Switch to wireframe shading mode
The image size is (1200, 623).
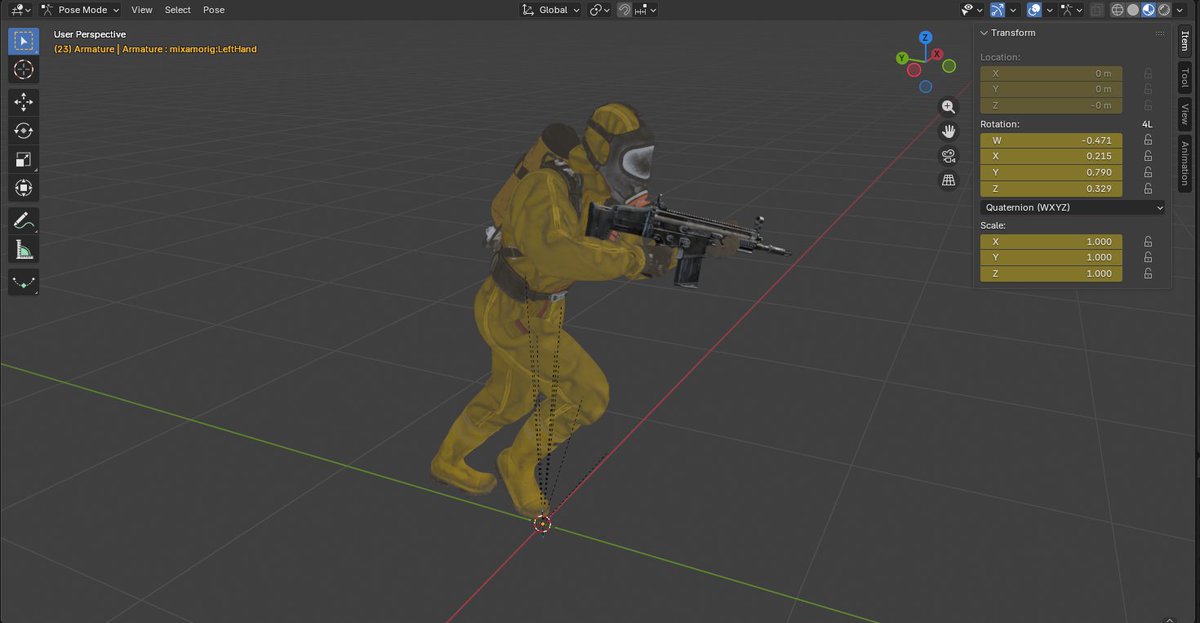click(x=1117, y=10)
